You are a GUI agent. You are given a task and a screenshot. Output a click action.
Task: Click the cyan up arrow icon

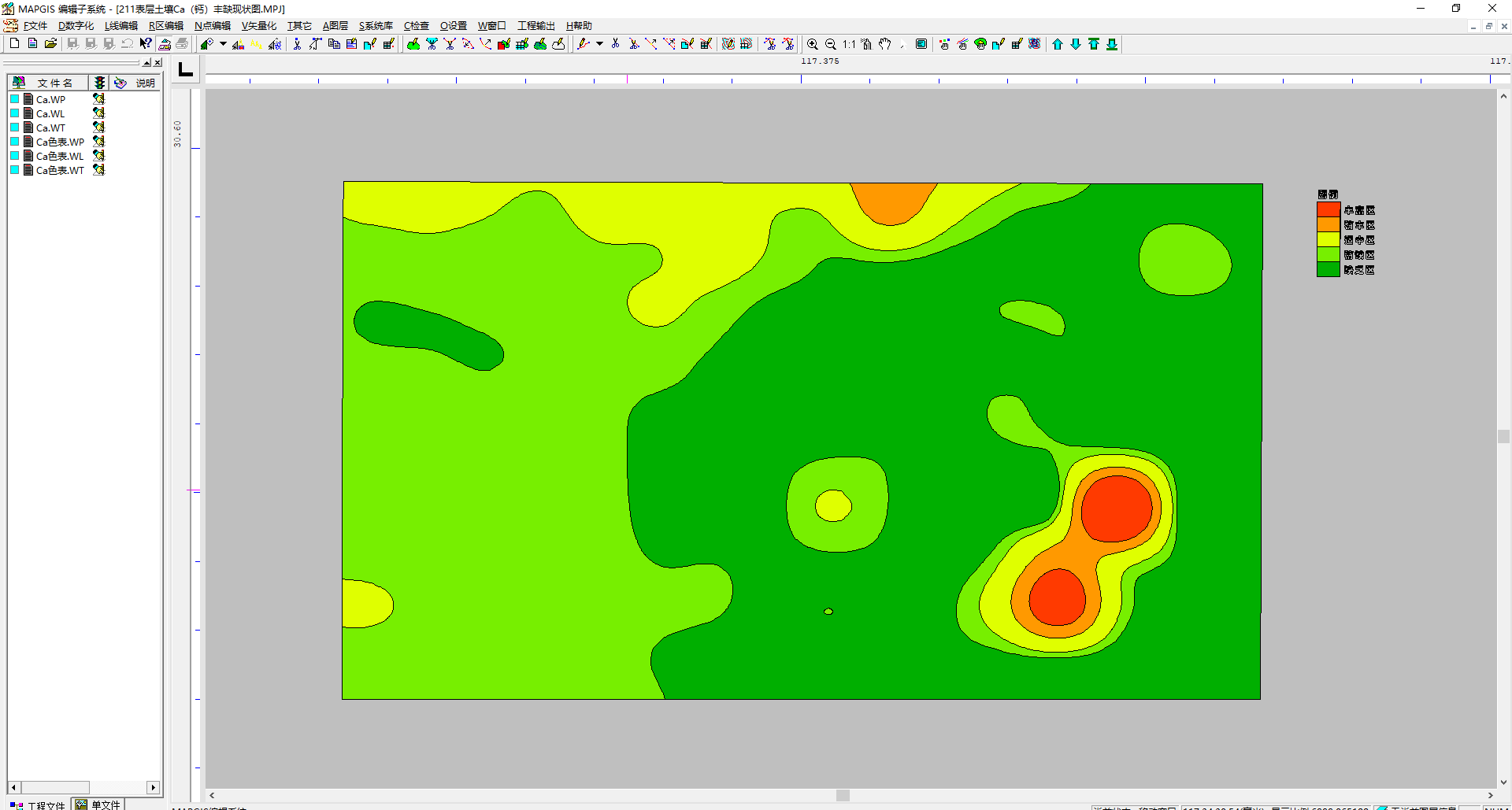tap(1058, 45)
